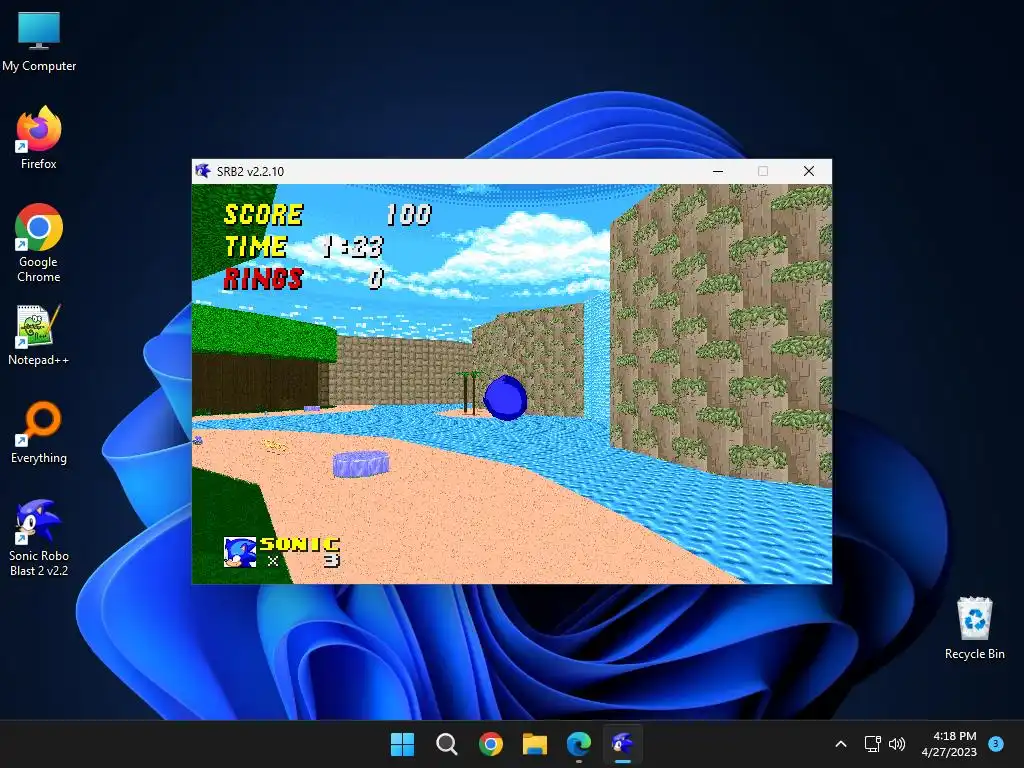Open File Explorer from the taskbar
The height and width of the screenshot is (768, 1024).
pyautogui.click(x=534, y=744)
